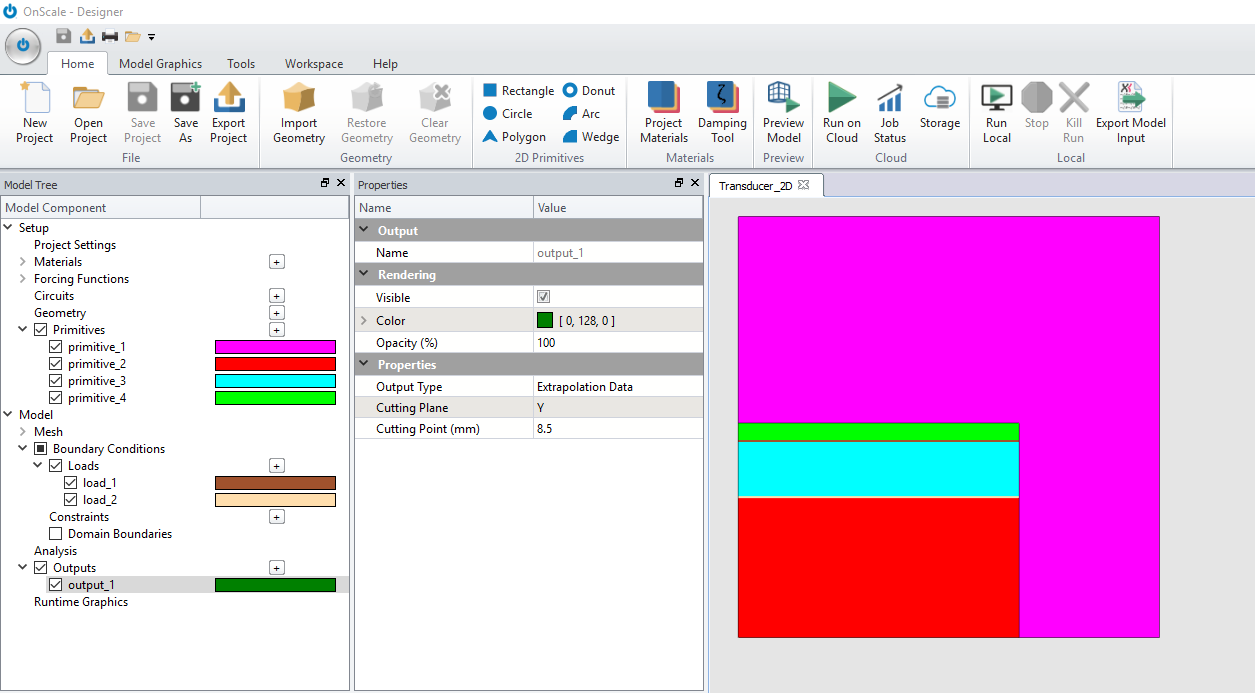
Task: Toggle primitive_1 visibility checkbox
Action: [56, 347]
